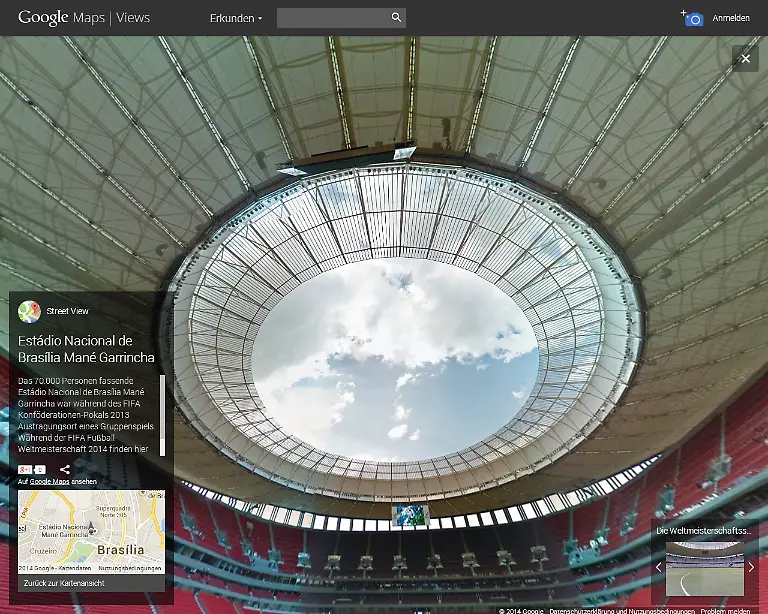Open the Erkunden dropdown menu
The height and width of the screenshot is (614, 768).
pyautogui.click(x=236, y=18)
